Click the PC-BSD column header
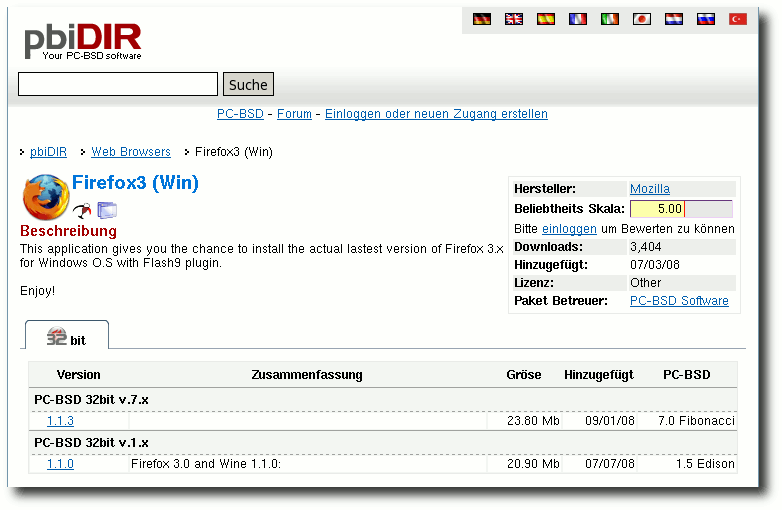Viewport: 782px width, 510px height. 687,374
